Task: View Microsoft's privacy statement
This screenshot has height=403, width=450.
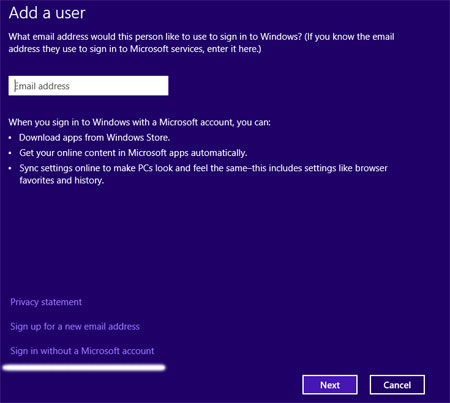Action: (x=46, y=302)
